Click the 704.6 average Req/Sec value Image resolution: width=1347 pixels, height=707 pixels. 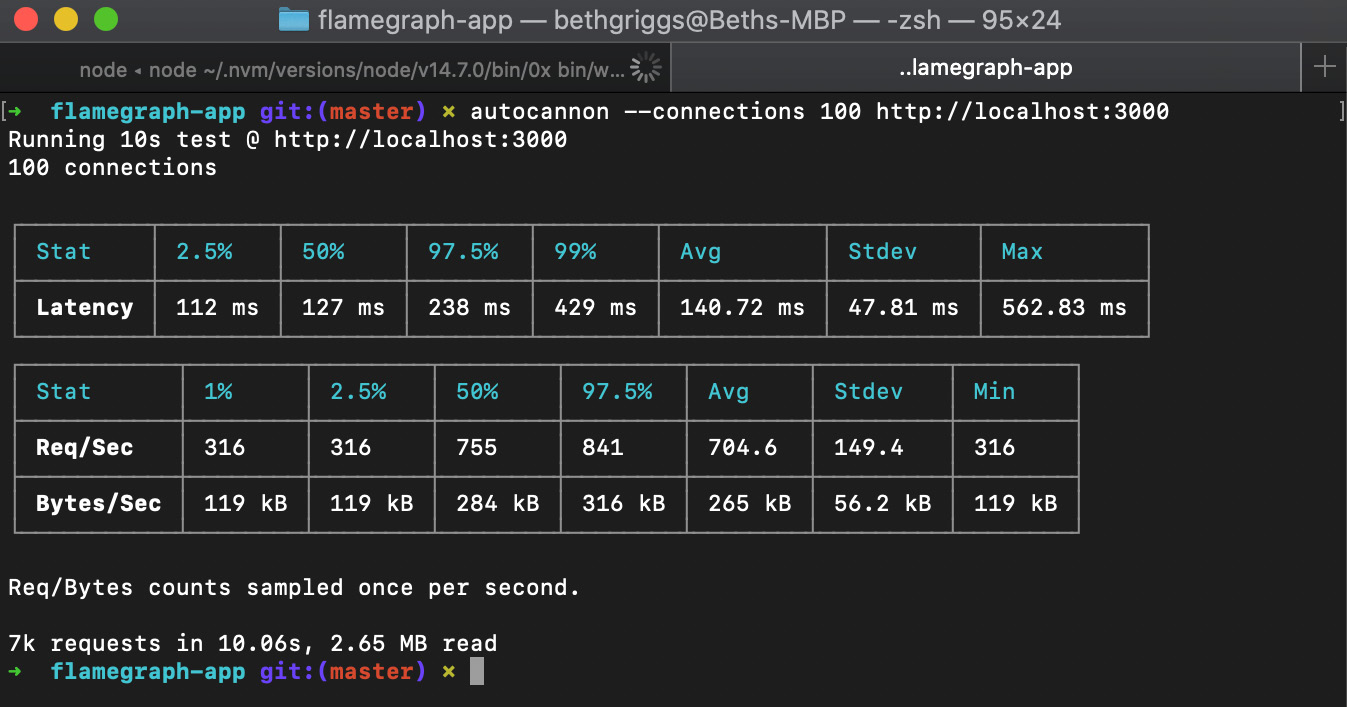click(742, 448)
